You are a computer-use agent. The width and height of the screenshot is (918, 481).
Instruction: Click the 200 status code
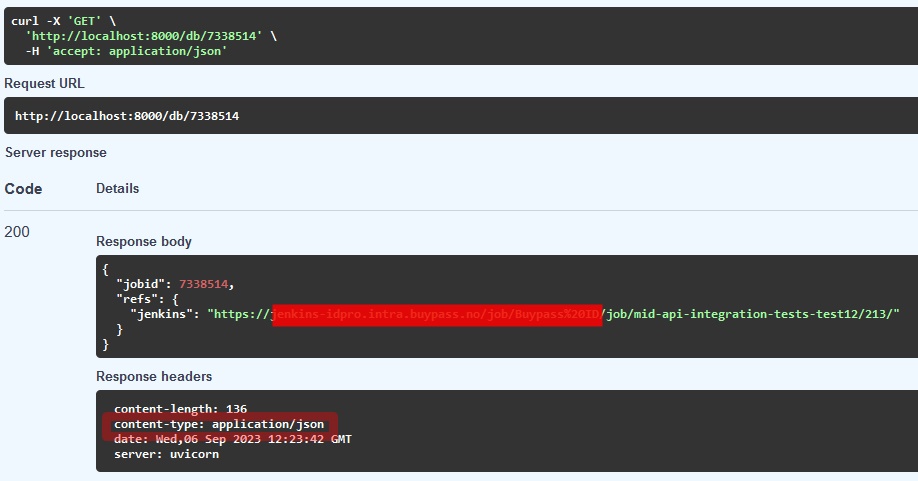point(17,232)
